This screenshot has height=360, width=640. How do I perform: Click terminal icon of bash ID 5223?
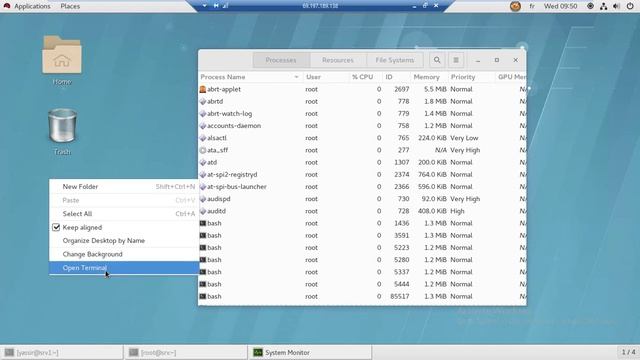pos(202,248)
